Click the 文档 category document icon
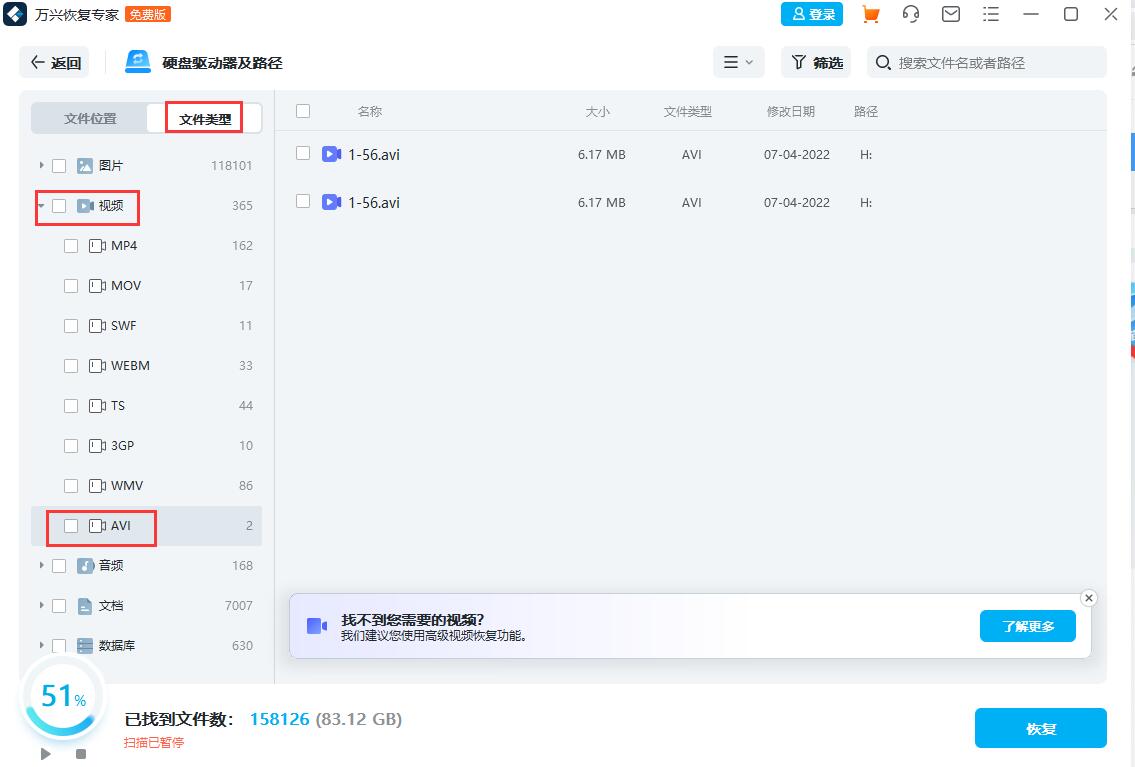 pyautogui.click(x=85, y=606)
